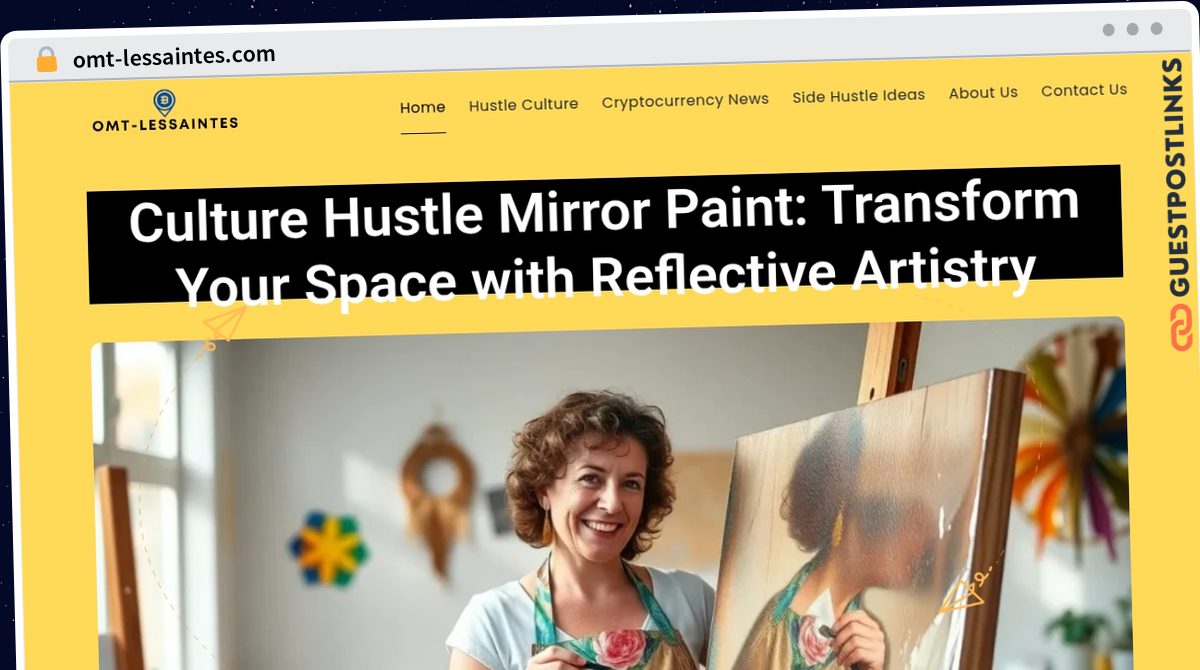The image size is (1200, 670).
Task: Click the OMT-LESSAINTES site name text
Action: (x=165, y=125)
